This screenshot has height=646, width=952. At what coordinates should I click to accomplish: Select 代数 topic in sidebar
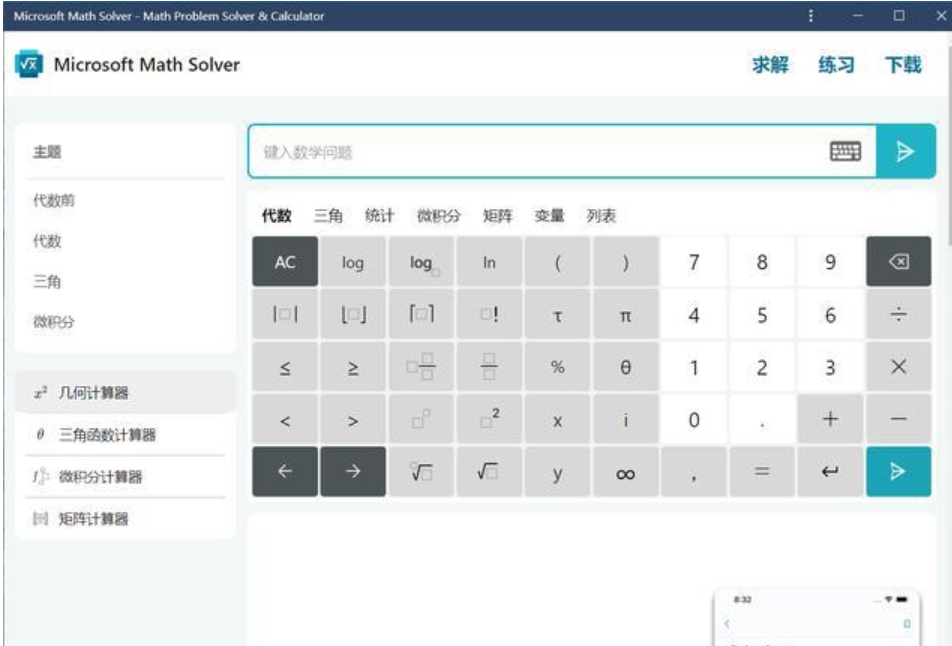[47, 241]
